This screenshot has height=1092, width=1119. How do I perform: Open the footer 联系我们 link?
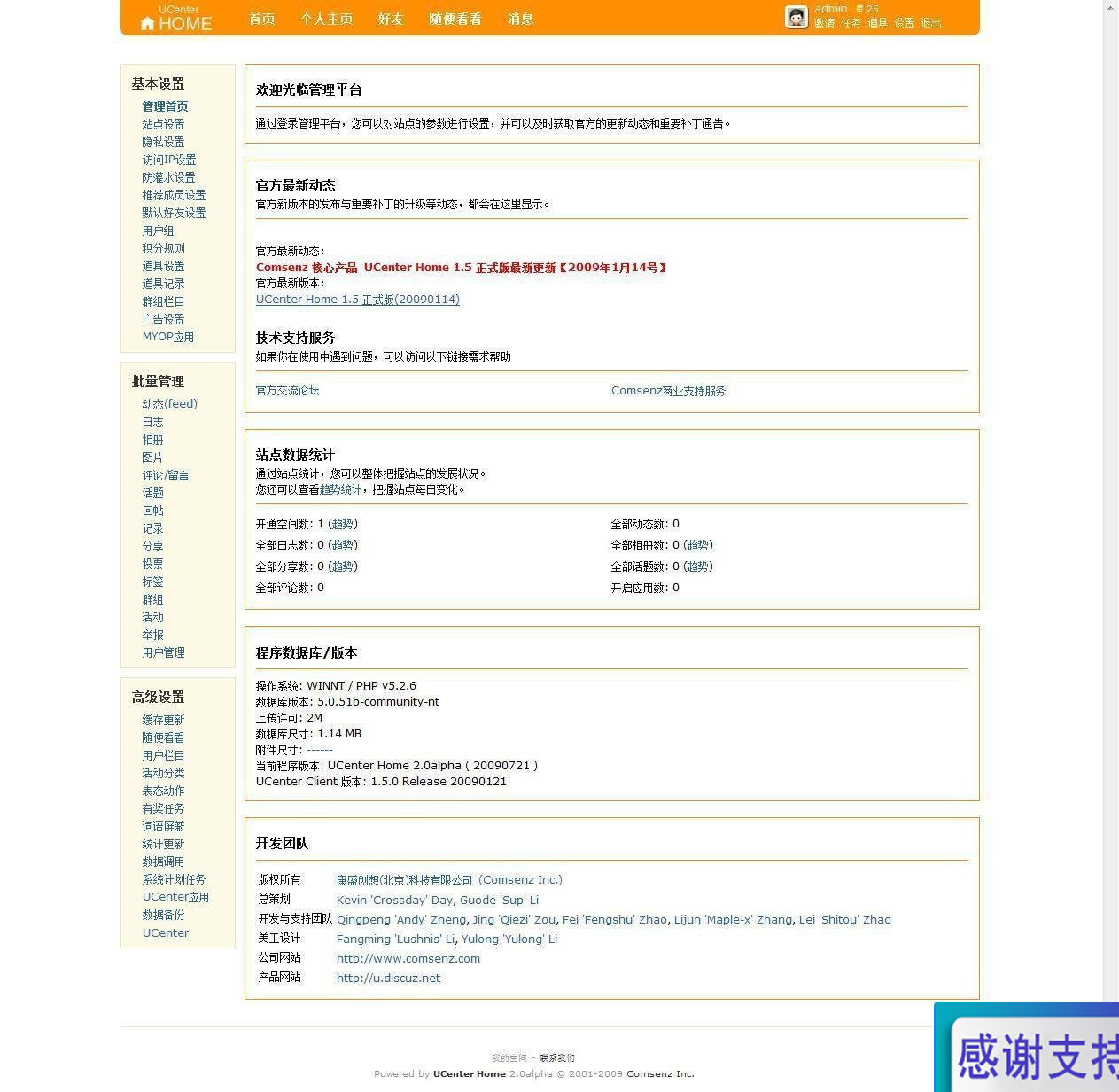coord(557,1057)
